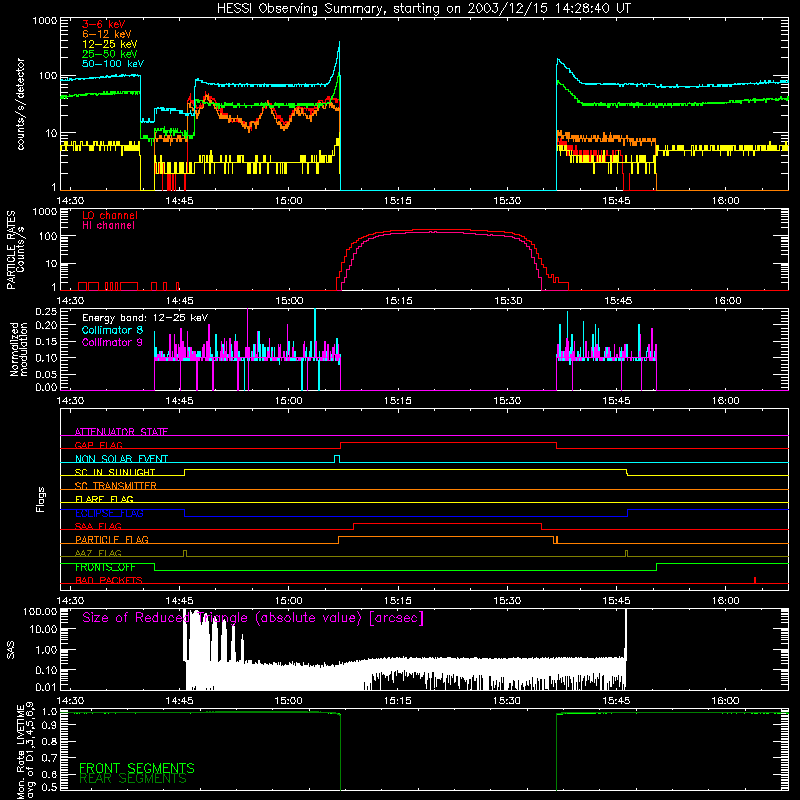Click the FLARE_FLAG label
Viewport: 800px width, 800px height.
coord(104,499)
